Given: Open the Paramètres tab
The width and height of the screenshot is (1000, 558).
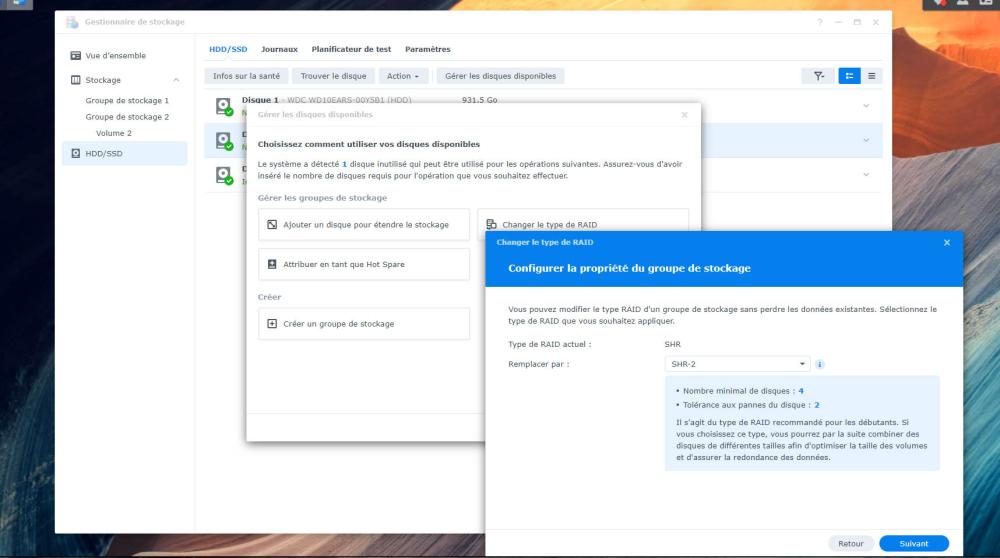Looking at the screenshot, I should tap(427, 49).
